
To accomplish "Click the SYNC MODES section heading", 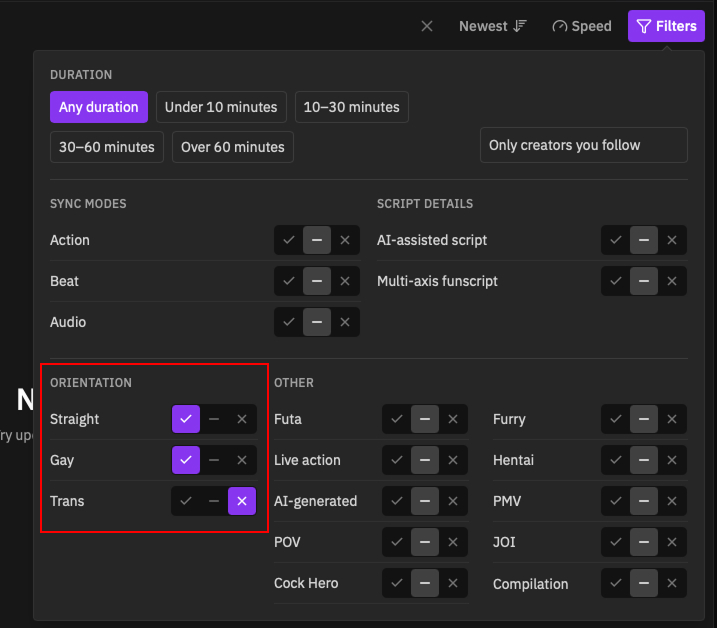I will (x=88, y=204).
